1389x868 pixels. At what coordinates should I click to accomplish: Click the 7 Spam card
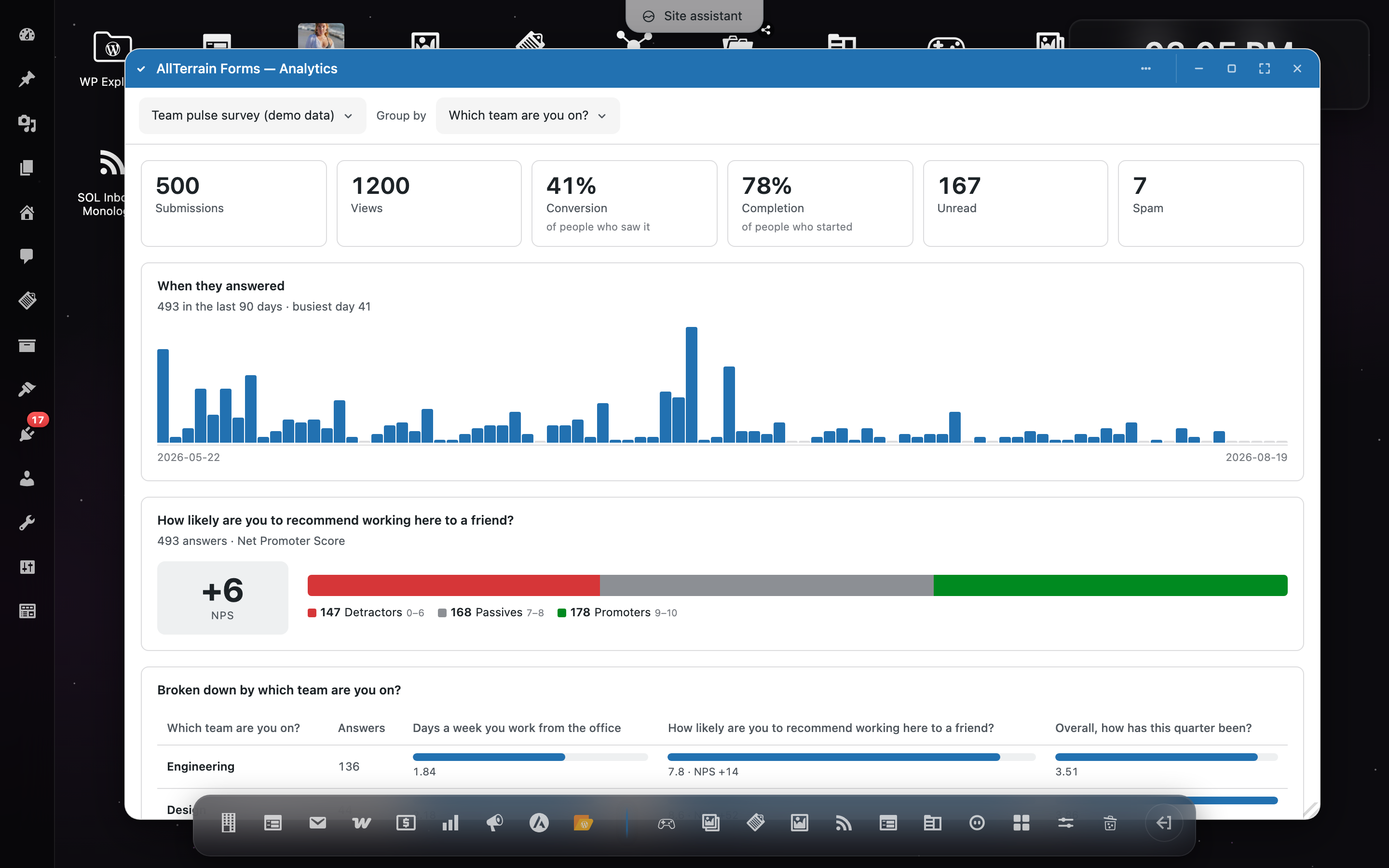pos(1211,203)
